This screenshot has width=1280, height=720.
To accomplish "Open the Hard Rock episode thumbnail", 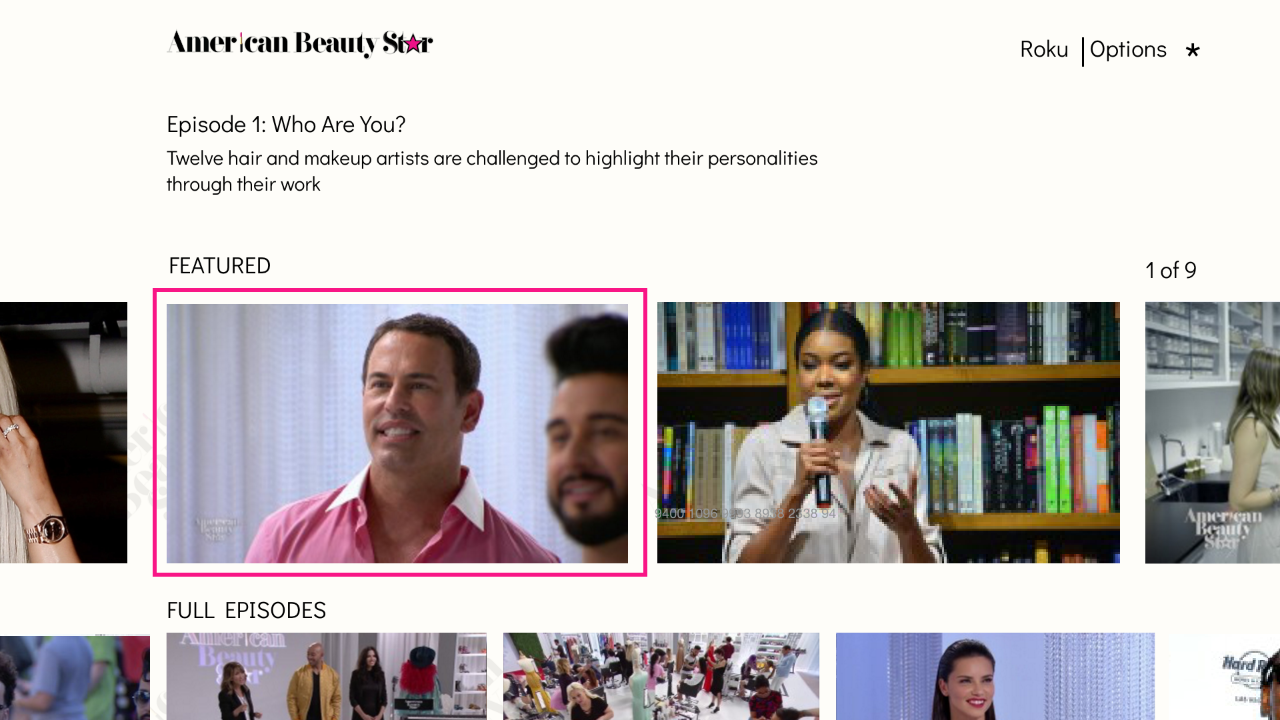I will [x=1225, y=676].
